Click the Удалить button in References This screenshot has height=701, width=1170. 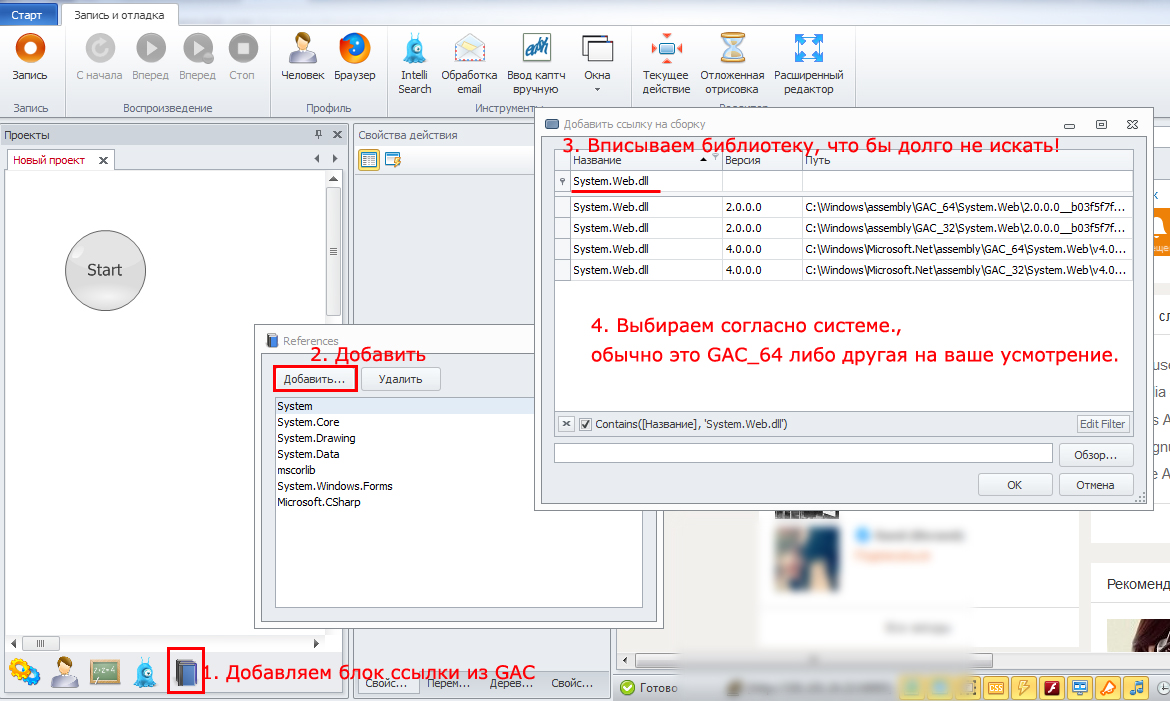coord(401,379)
